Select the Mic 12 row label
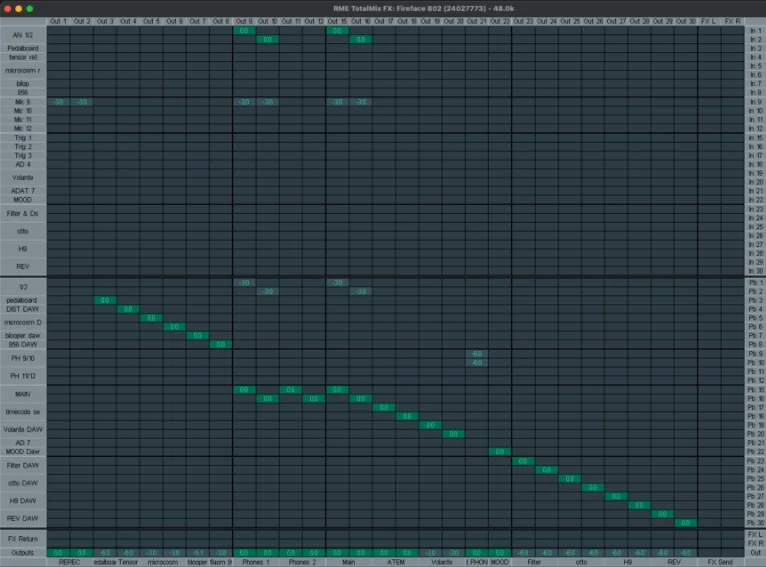Screen dimensions: 766x567 (x=23, y=128)
